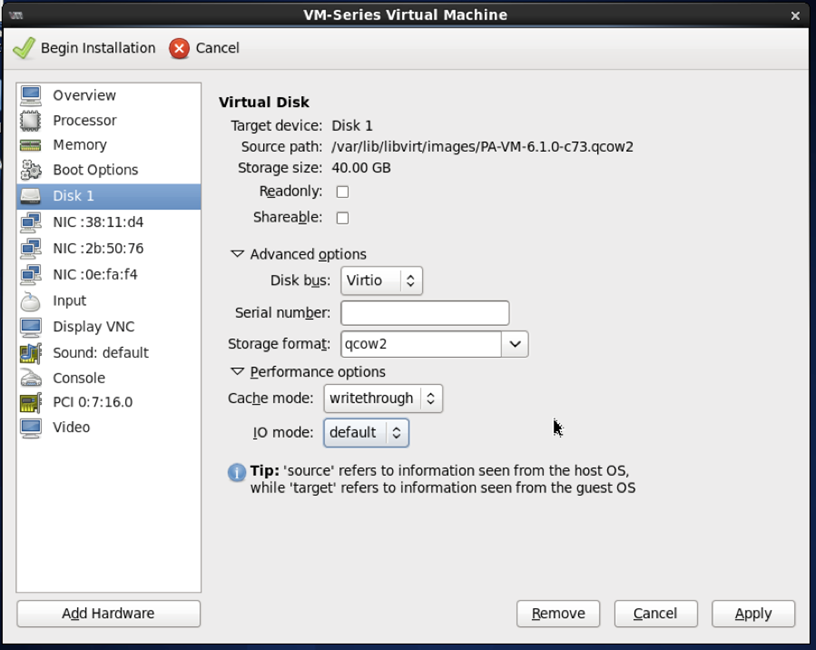Select NIC :38:11:d4 in hardware list

pos(98,222)
